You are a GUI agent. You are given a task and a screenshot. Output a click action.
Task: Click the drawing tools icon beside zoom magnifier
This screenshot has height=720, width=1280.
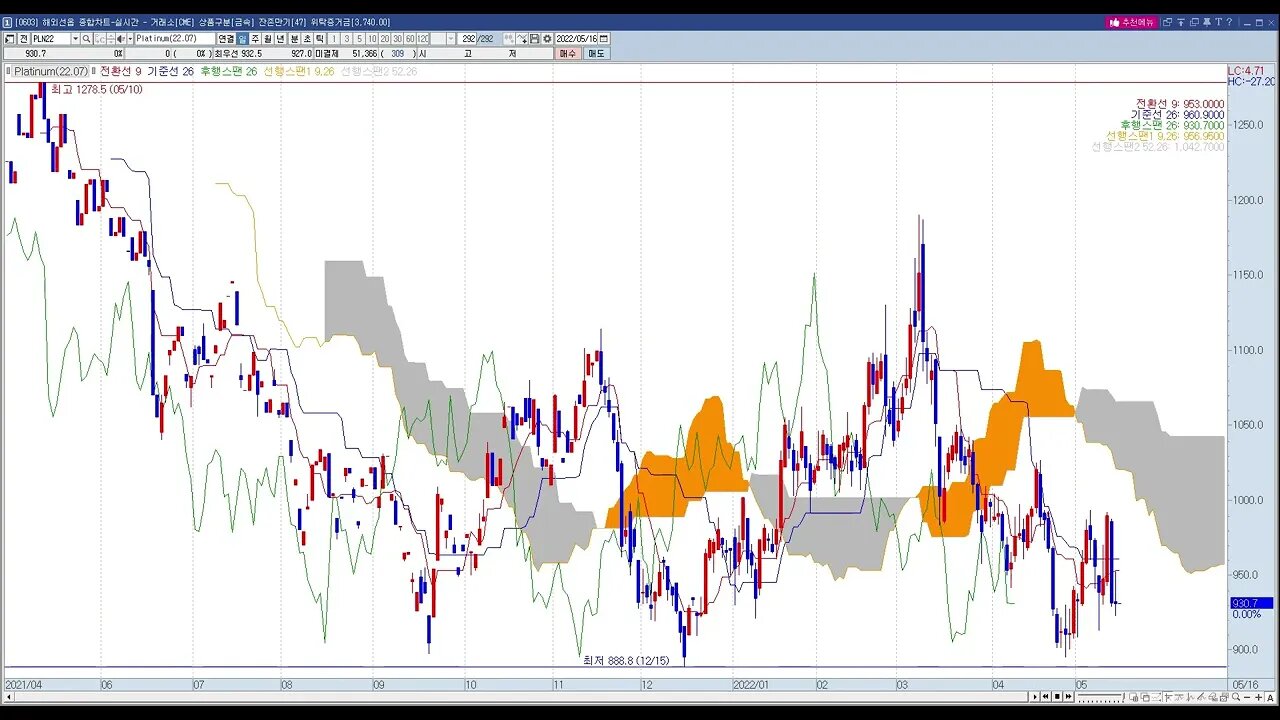pos(1224,697)
